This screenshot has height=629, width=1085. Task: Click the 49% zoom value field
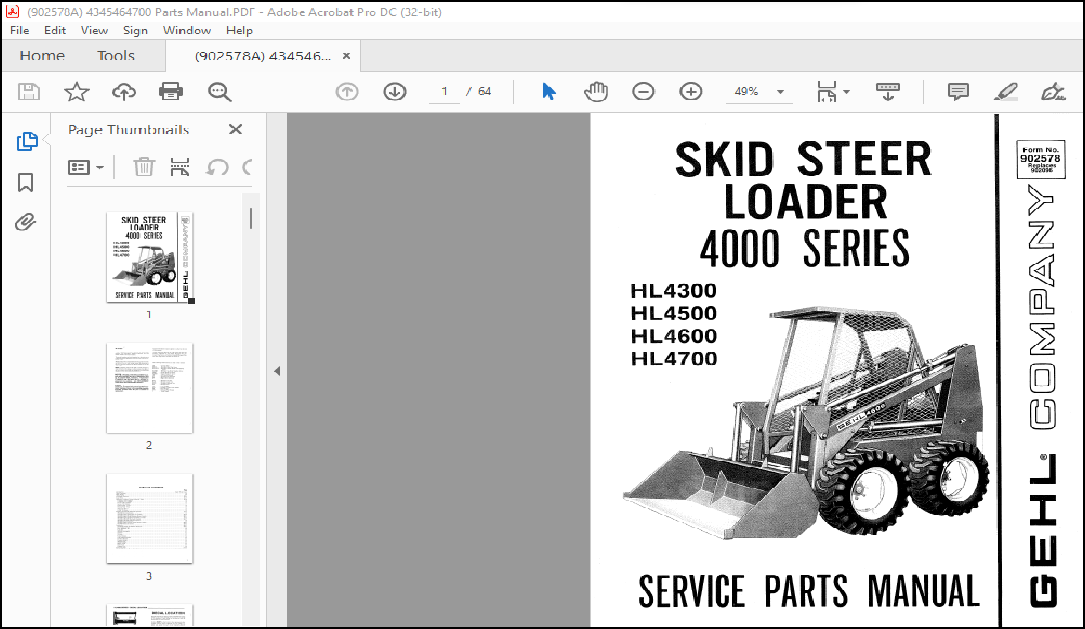[747, 91]
